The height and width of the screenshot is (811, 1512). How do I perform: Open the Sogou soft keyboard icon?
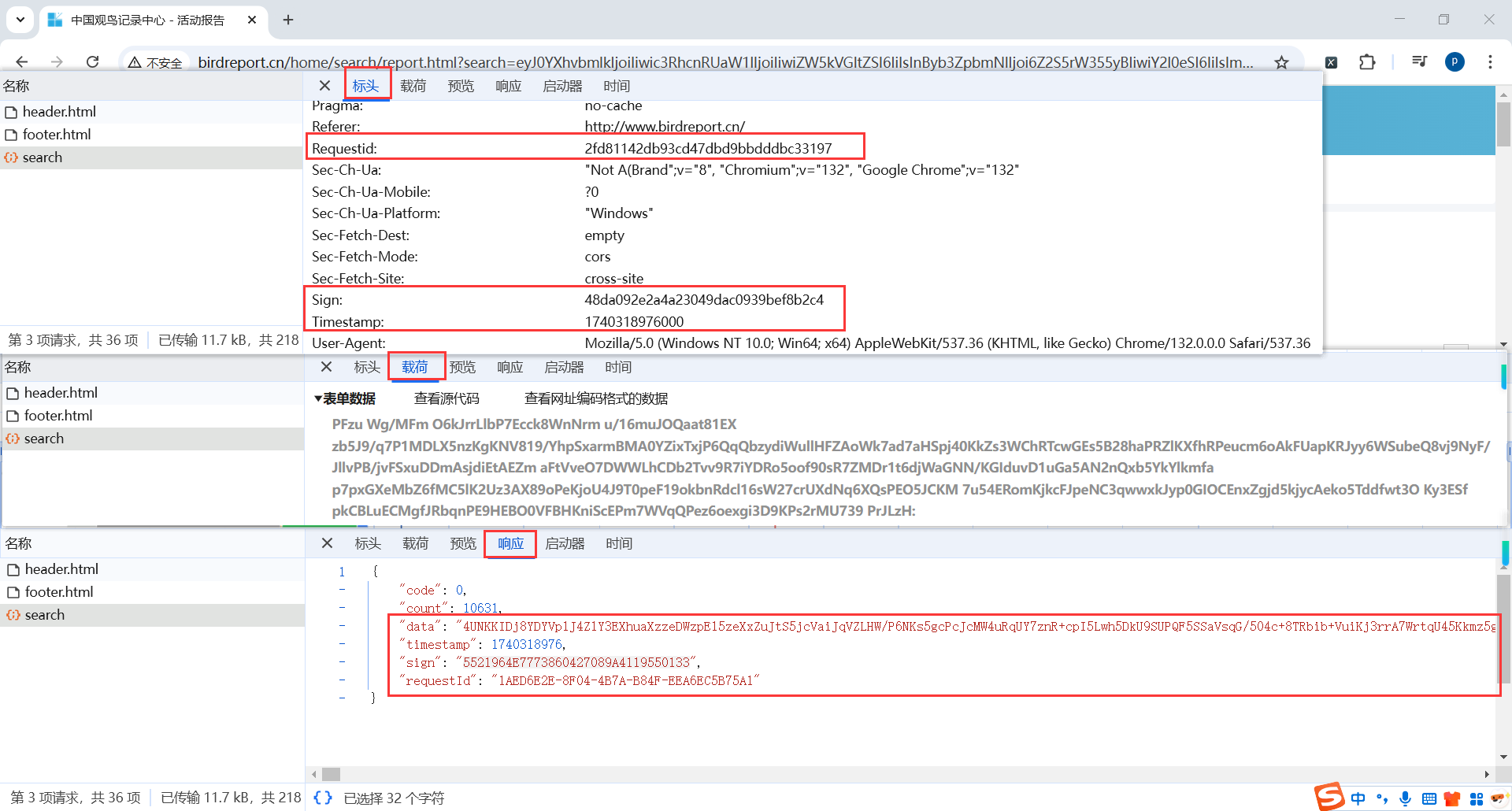point(1429,798)
